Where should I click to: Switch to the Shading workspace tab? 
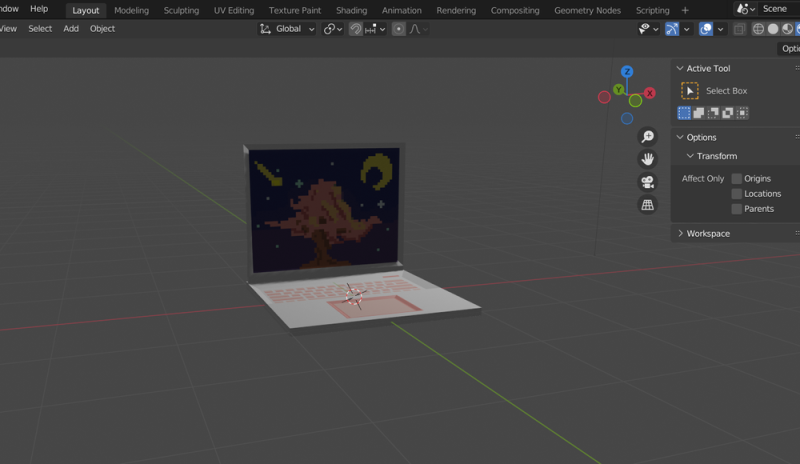pyautogui.click(x=351, y=10)
